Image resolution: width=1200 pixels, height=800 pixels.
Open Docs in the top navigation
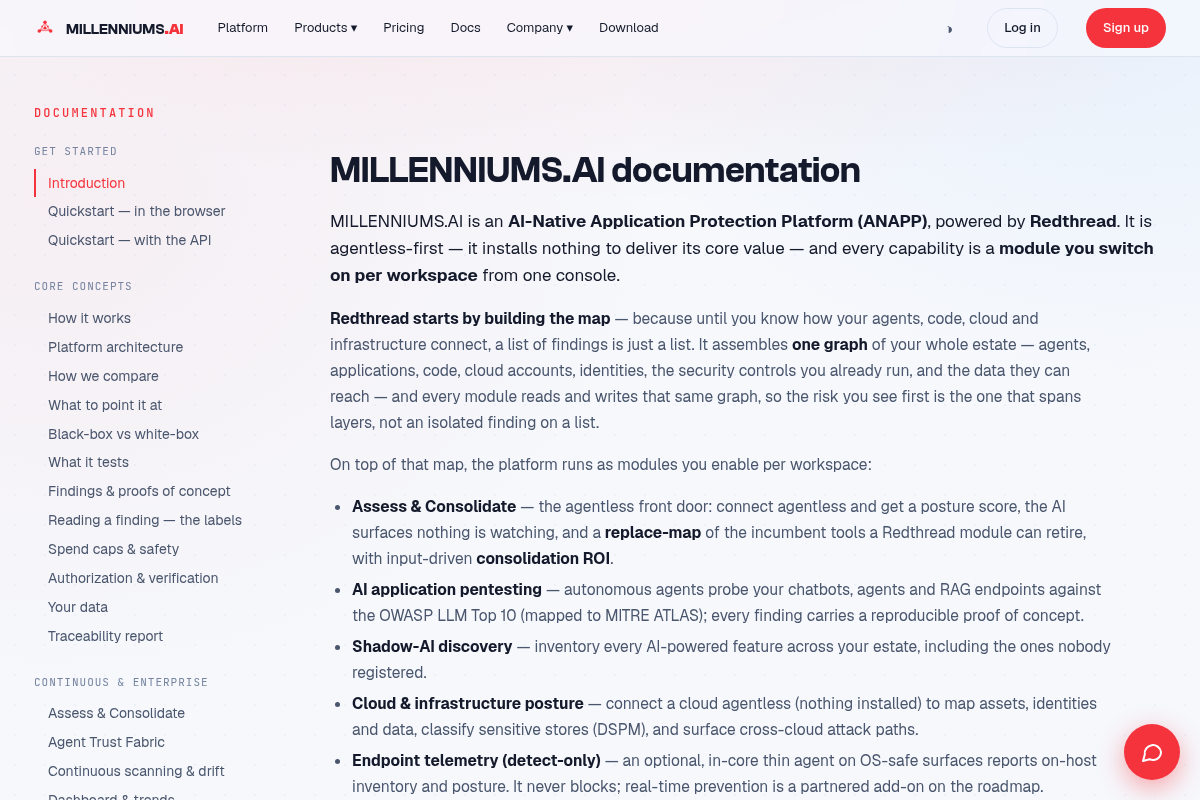(x=466, y=28)
